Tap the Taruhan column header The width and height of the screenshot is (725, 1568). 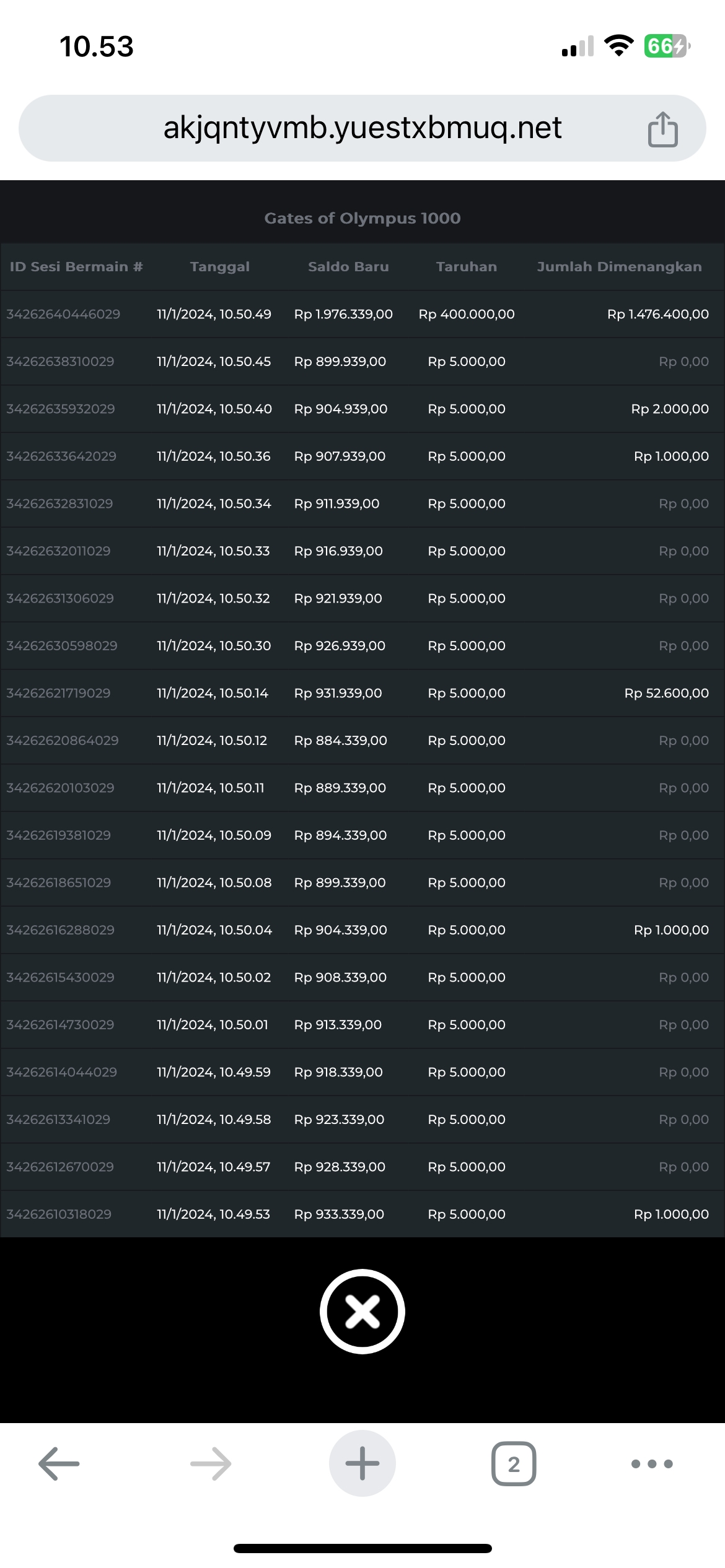(466, 267)
